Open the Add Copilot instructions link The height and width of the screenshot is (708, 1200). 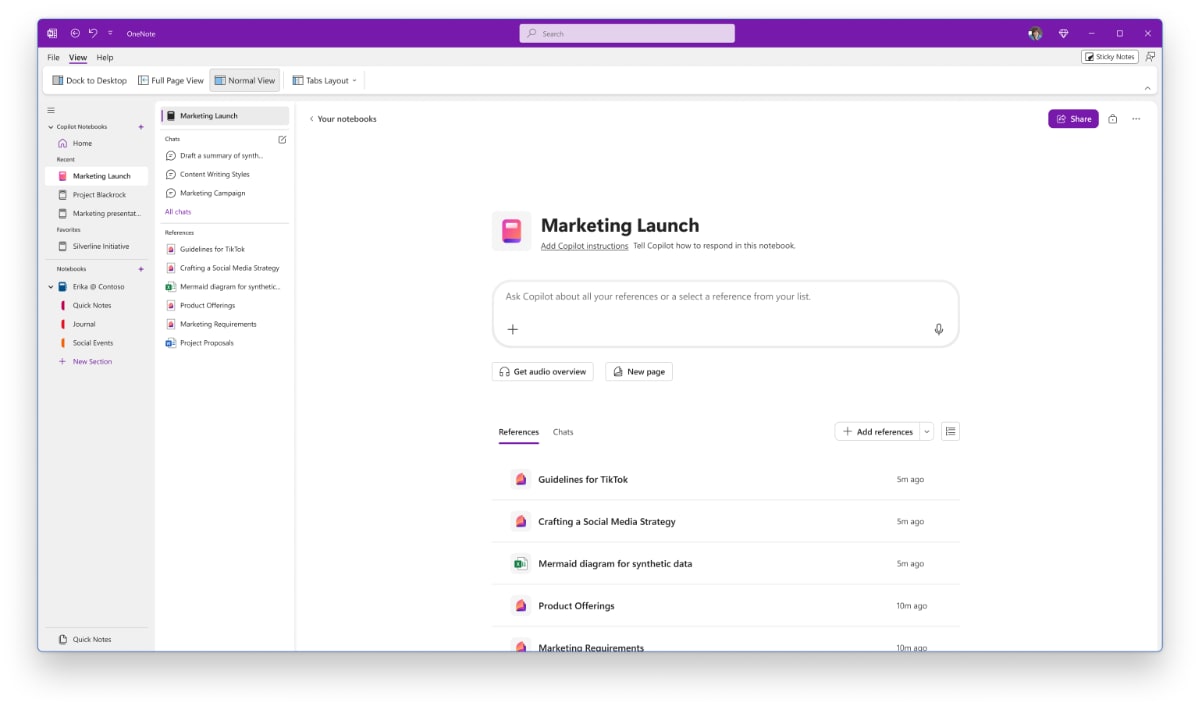[x=583, y=245]
